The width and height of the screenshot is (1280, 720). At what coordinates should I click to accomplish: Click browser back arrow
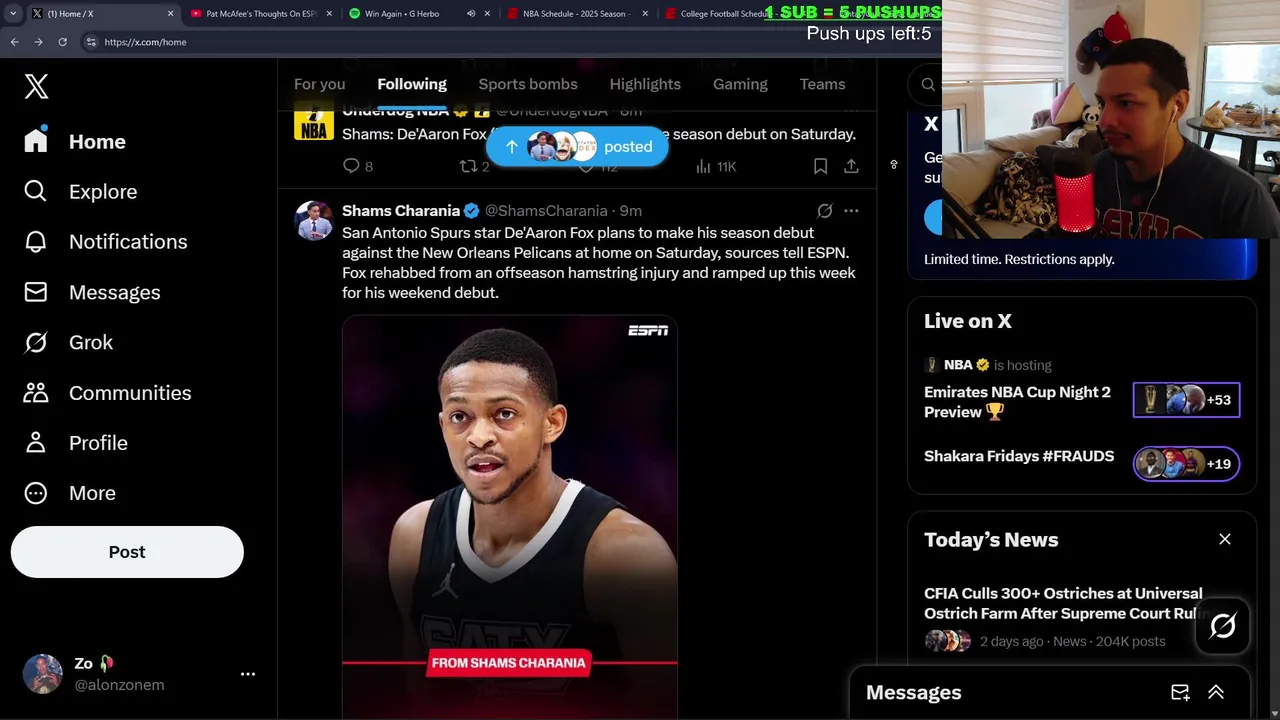point(14,42)
